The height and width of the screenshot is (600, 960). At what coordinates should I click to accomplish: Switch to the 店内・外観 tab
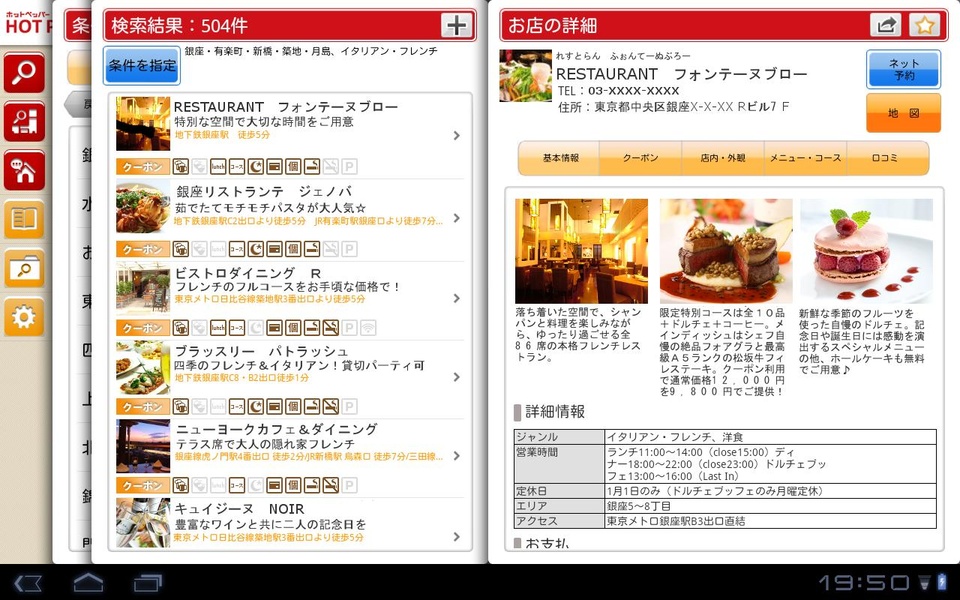click(723, 158)
